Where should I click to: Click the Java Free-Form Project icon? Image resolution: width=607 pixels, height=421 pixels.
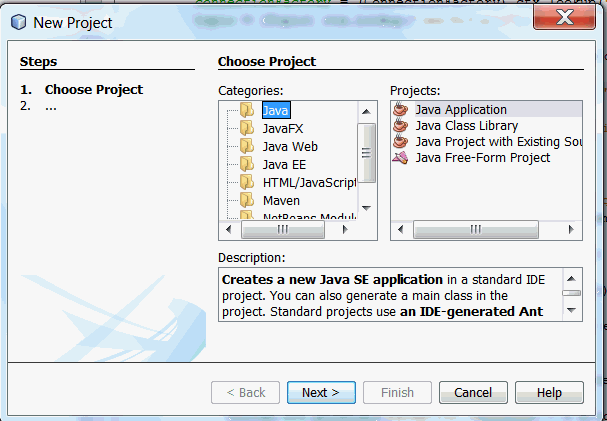(x=400, y=158)
